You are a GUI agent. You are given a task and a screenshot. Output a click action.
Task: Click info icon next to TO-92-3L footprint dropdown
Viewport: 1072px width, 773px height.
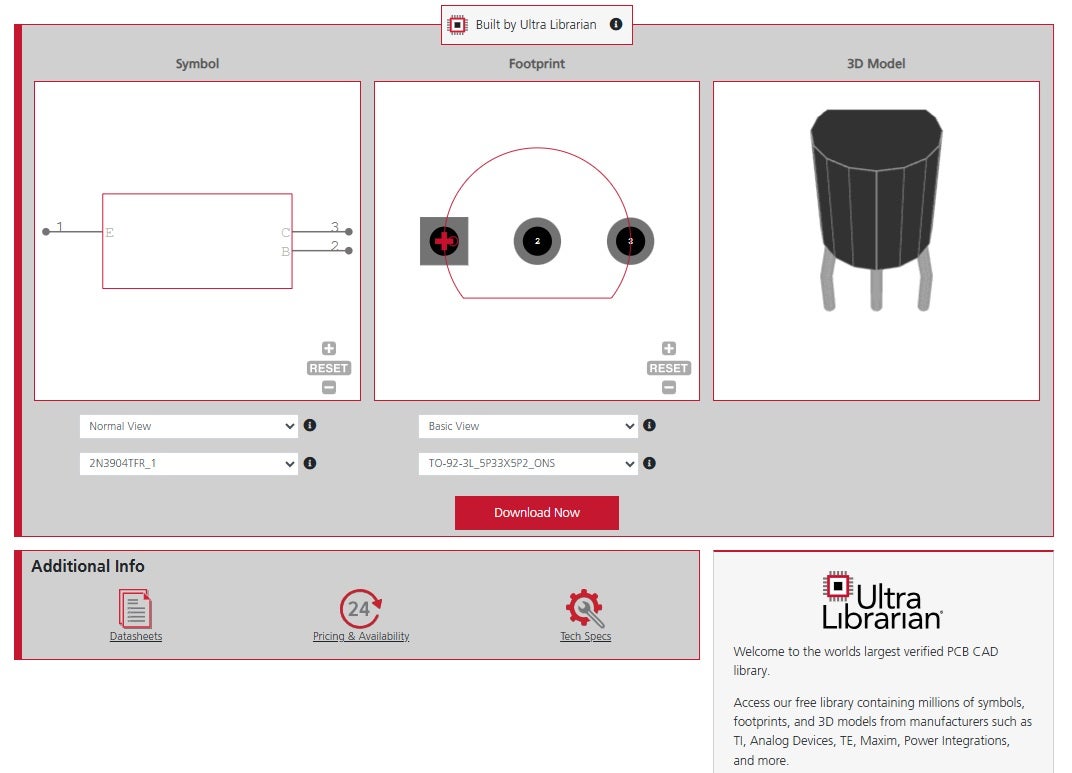[649, 463]
